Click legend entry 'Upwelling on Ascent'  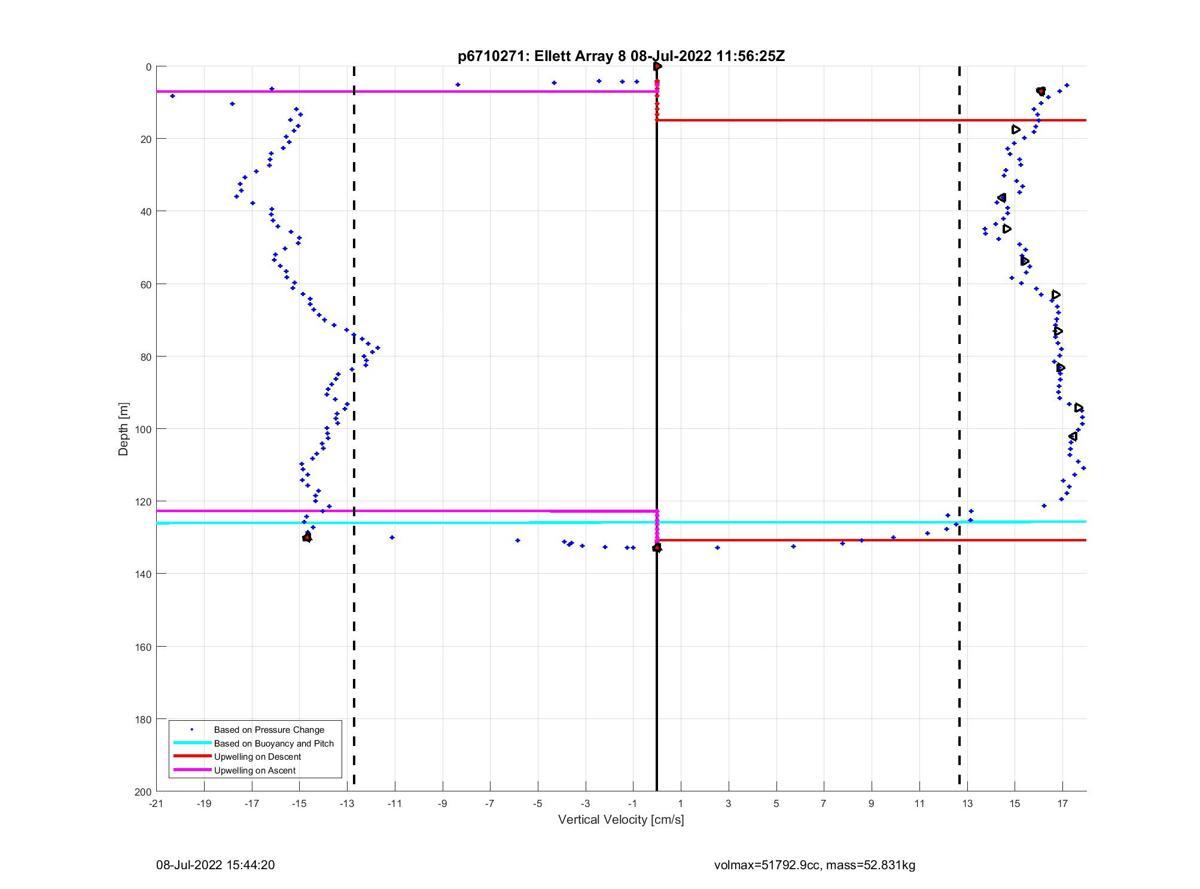(255, 771)
